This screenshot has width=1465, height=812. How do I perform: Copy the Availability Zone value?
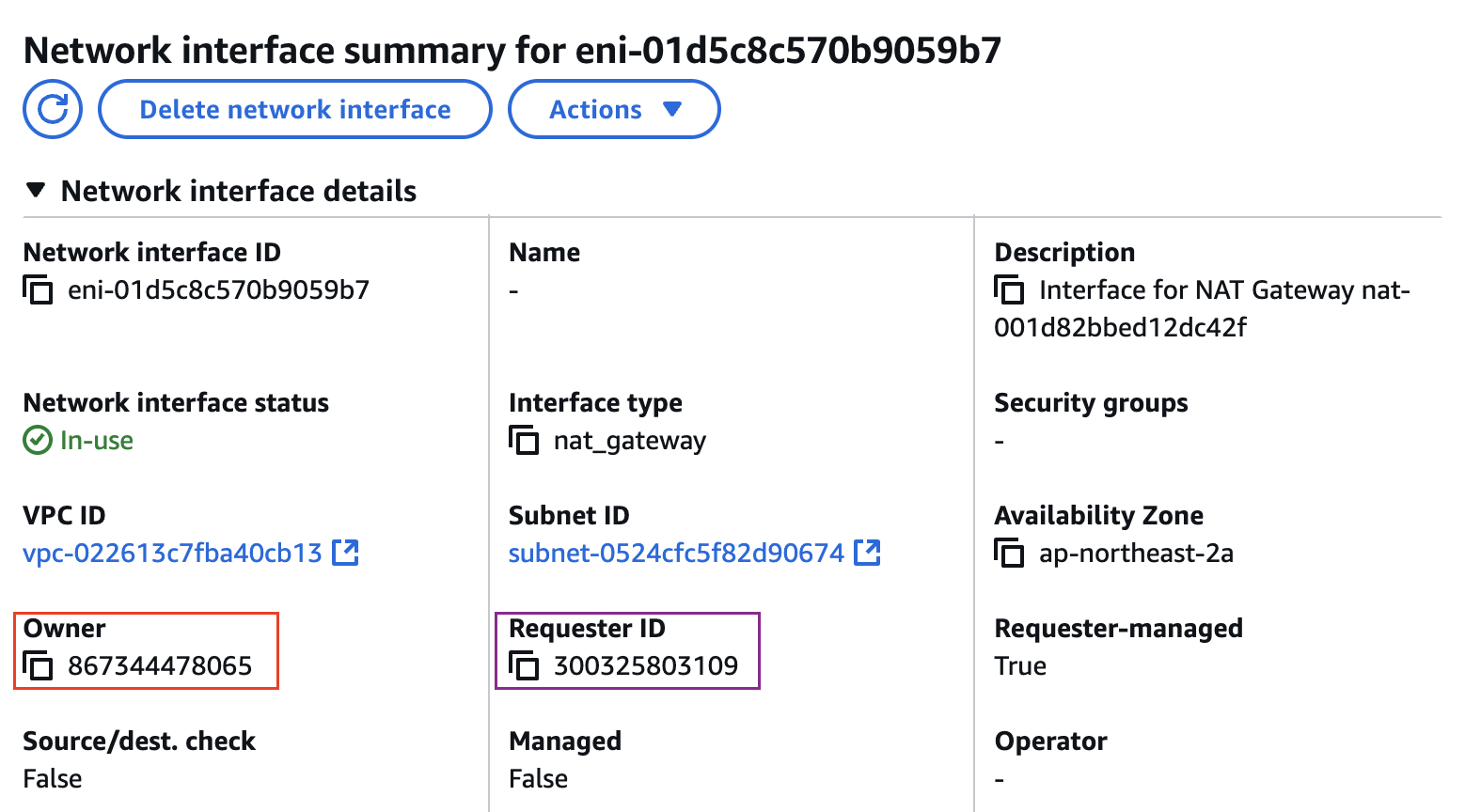(x=1009, y=554)
